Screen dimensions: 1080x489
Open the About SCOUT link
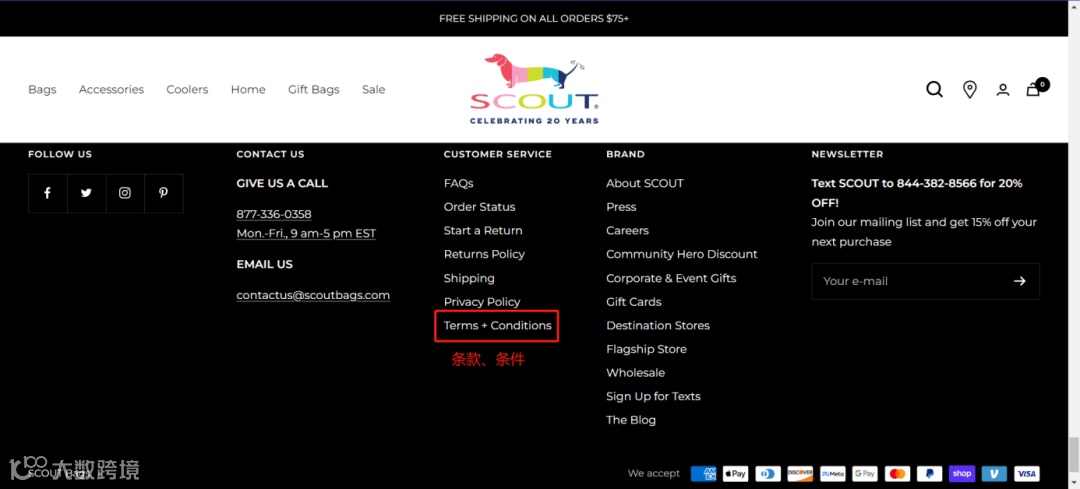pyautogui.click(x=645, y=183)
